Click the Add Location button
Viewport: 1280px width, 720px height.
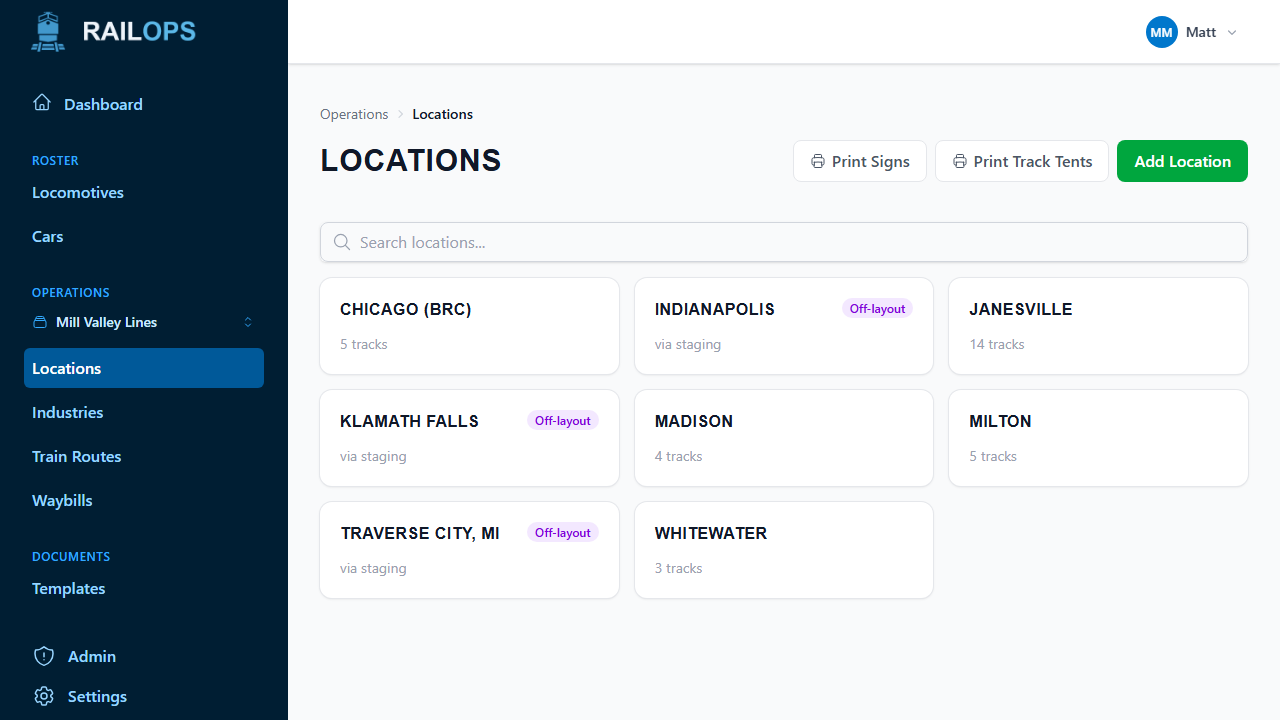1182,161
